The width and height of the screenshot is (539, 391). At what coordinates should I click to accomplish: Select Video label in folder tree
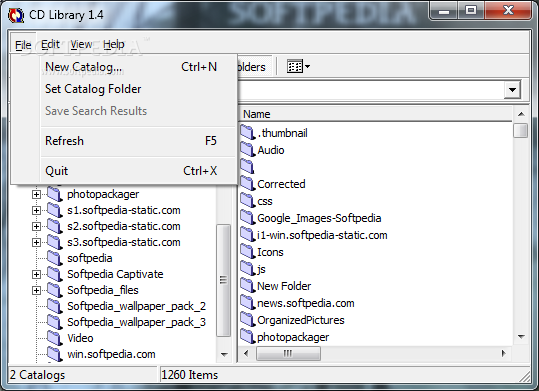[80, 338]
